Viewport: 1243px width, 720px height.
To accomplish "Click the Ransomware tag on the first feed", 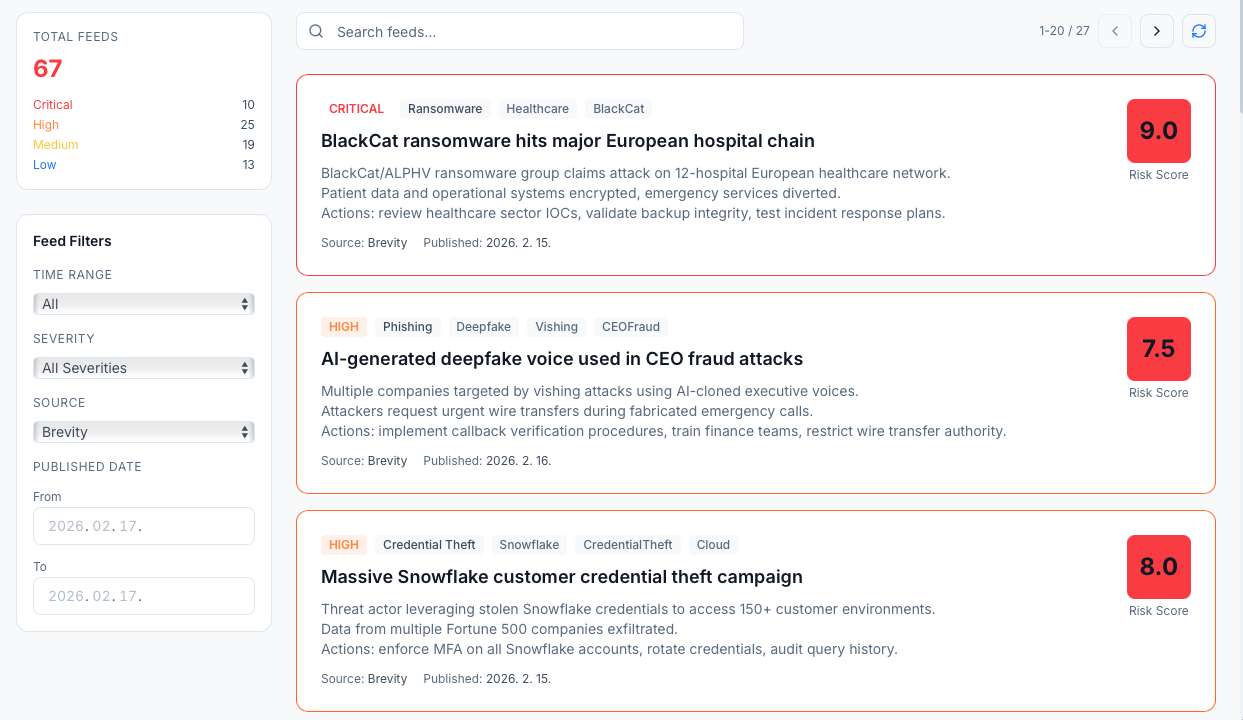I will (x=444, y=108).
